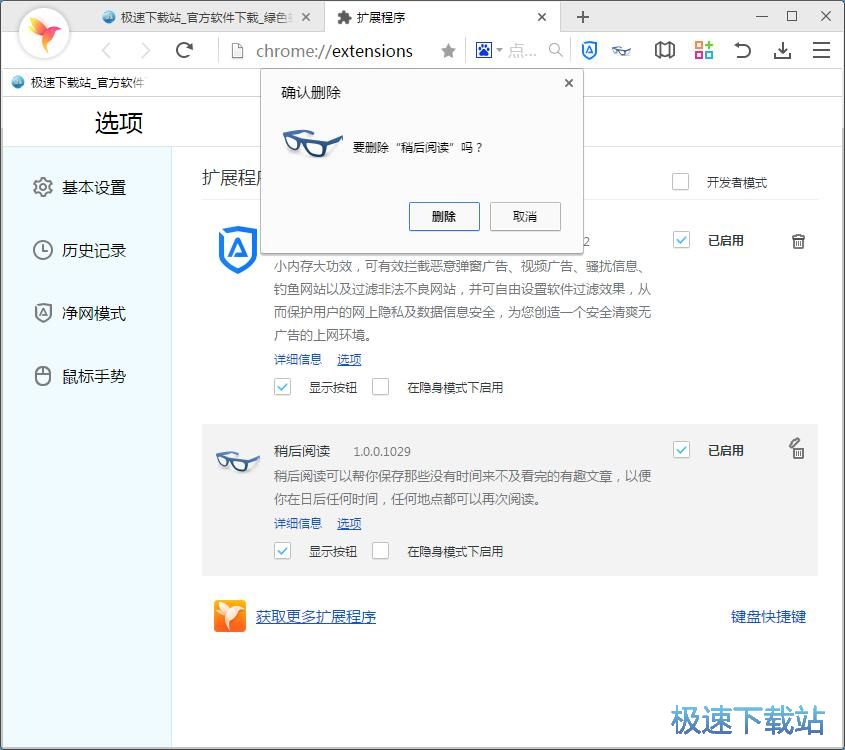
Task: Select 历史记录 in the sidebar
Action: (93, 251)
